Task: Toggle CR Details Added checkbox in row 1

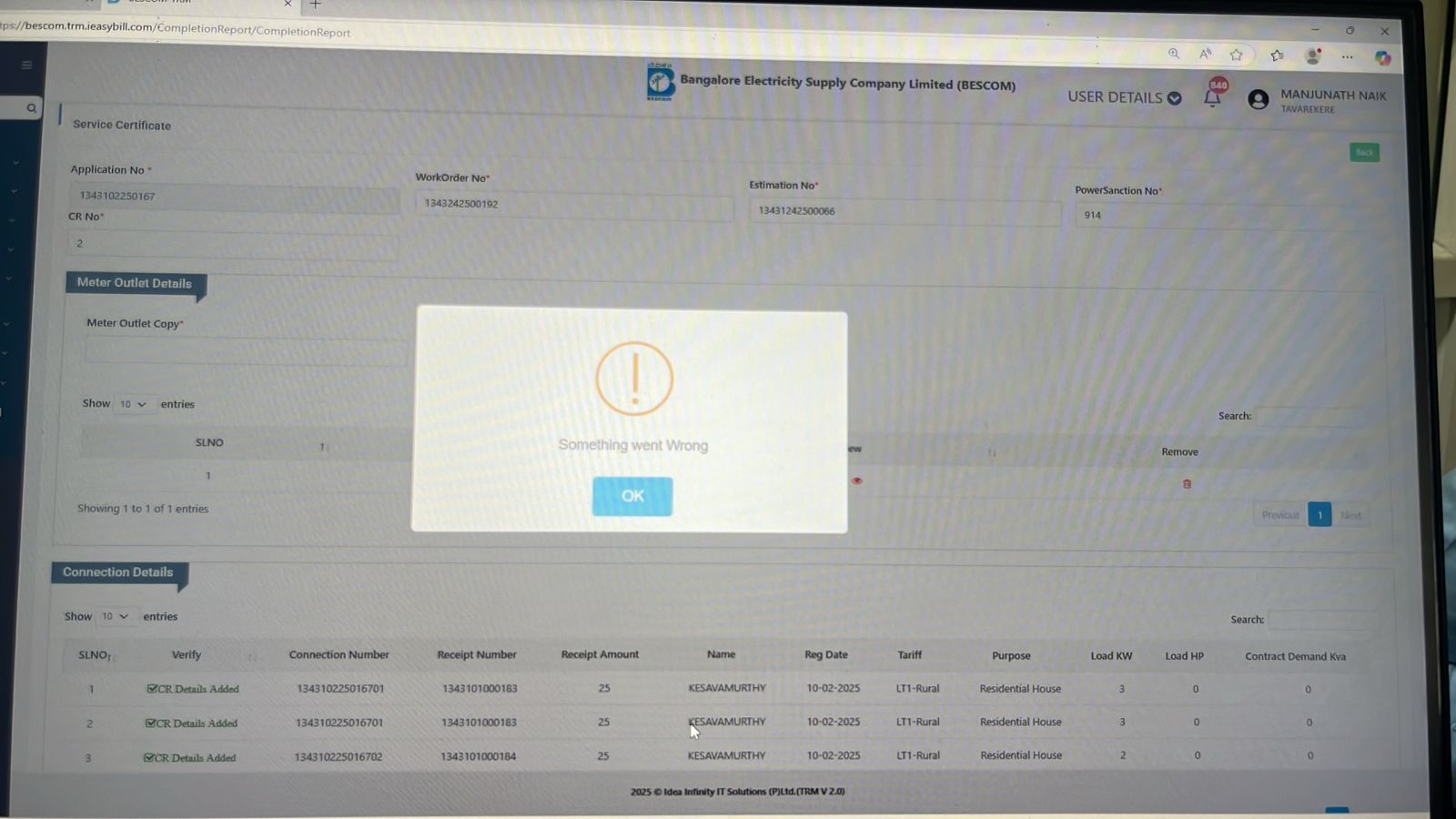Action: 152,689
